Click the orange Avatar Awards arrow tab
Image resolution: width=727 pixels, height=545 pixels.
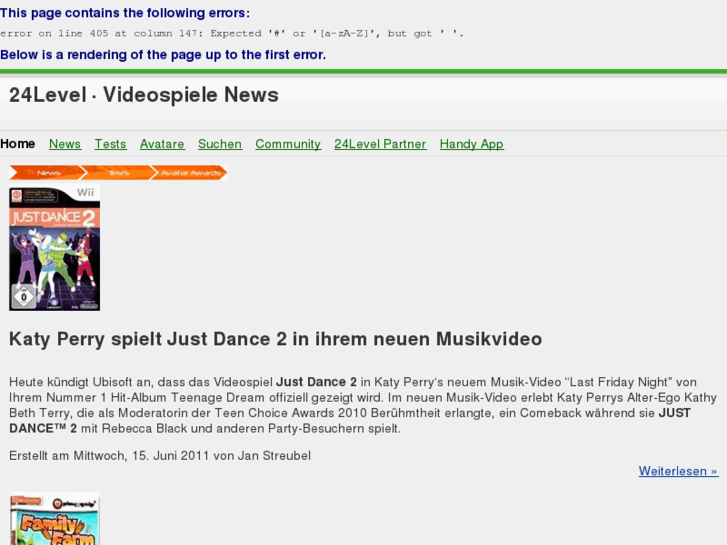pyautogui.click(x=190, y=173)
